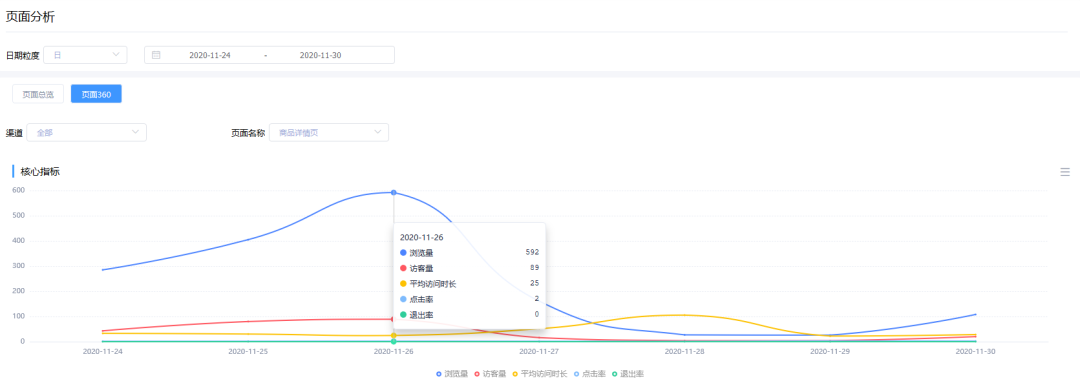Click the 平均访问时长 yellow point on 2020-11-26
This screenshot has height=383, width=1080.
pyautogui.click(x=393, y=335)
